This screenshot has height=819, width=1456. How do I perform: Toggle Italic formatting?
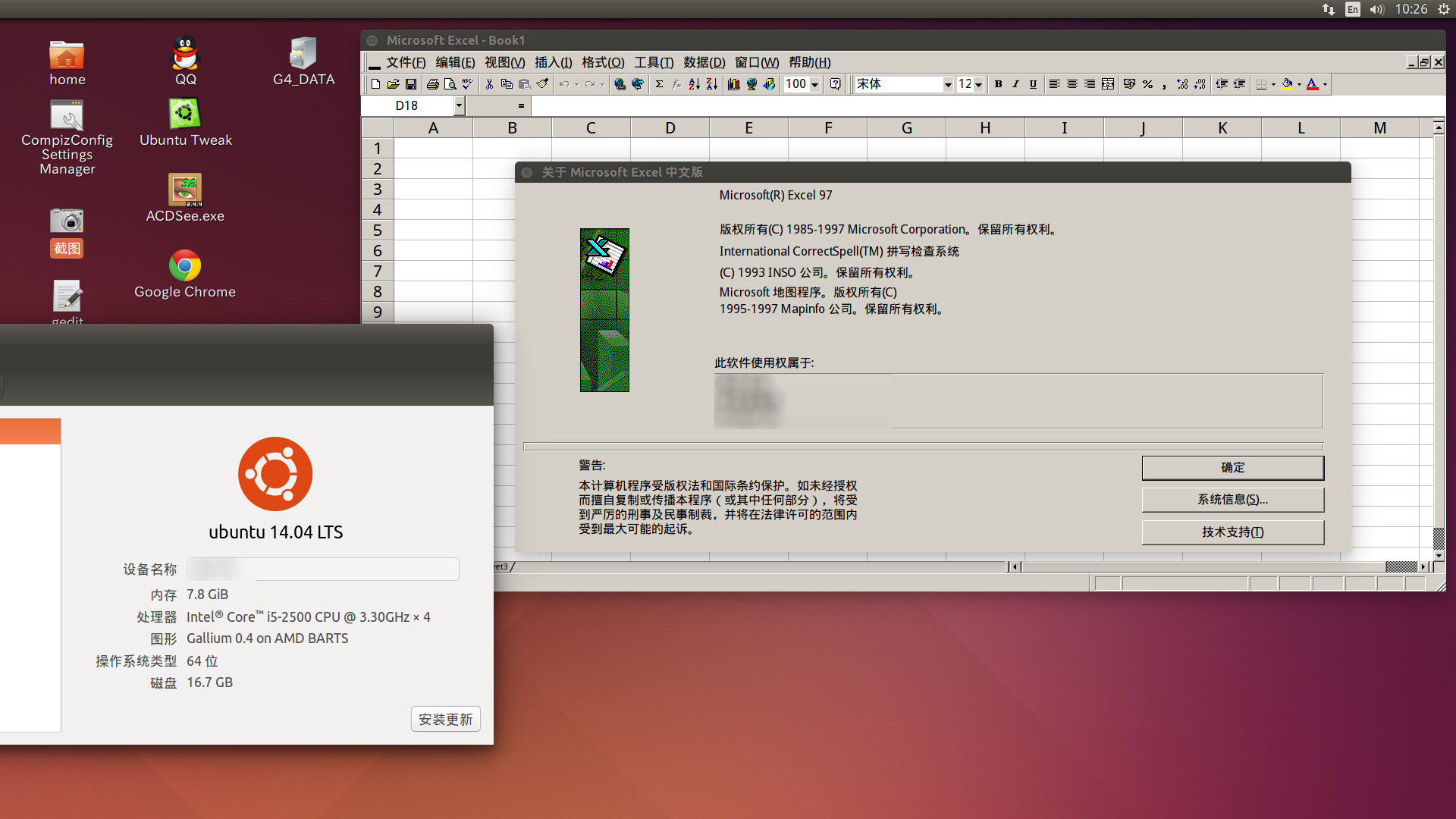1015,84
